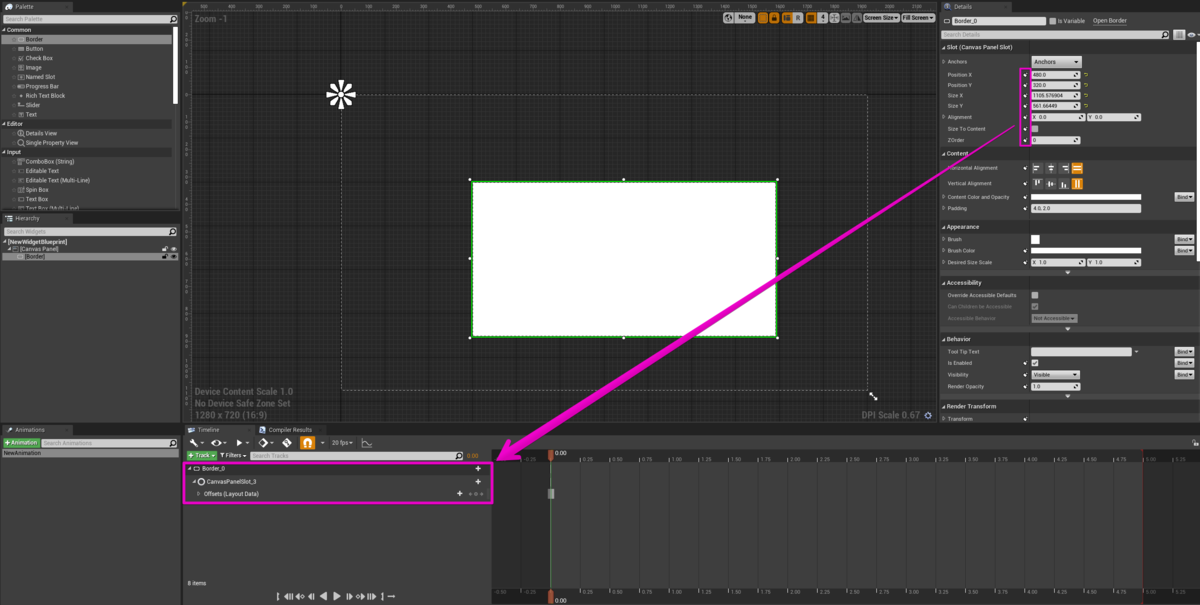Click the auto-key icon in Timeline toolbar
Image resolution: width=1200 pixels, height=605 pixels.
(287, 442)
